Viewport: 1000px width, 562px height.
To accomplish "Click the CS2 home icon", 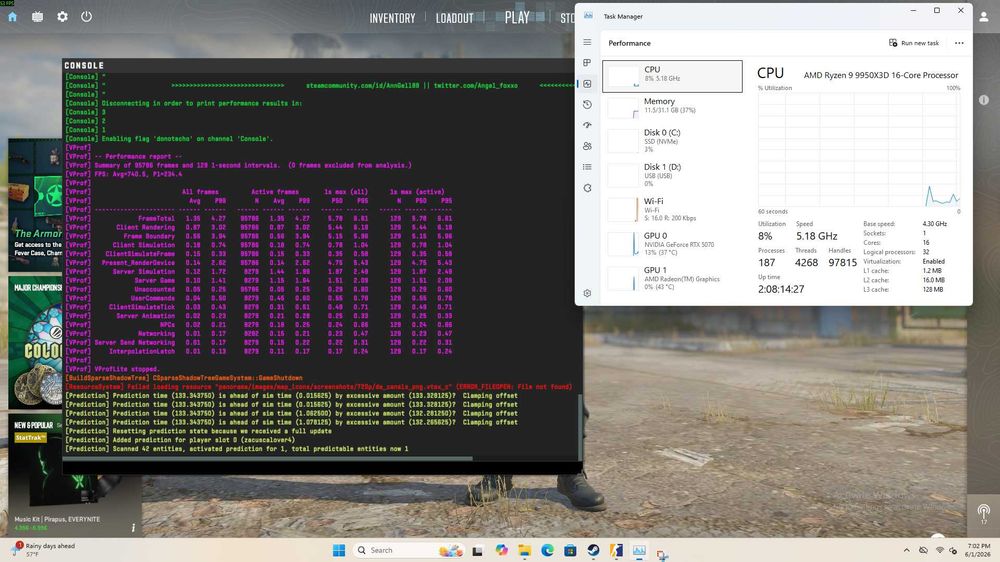I will coord(12,17).
